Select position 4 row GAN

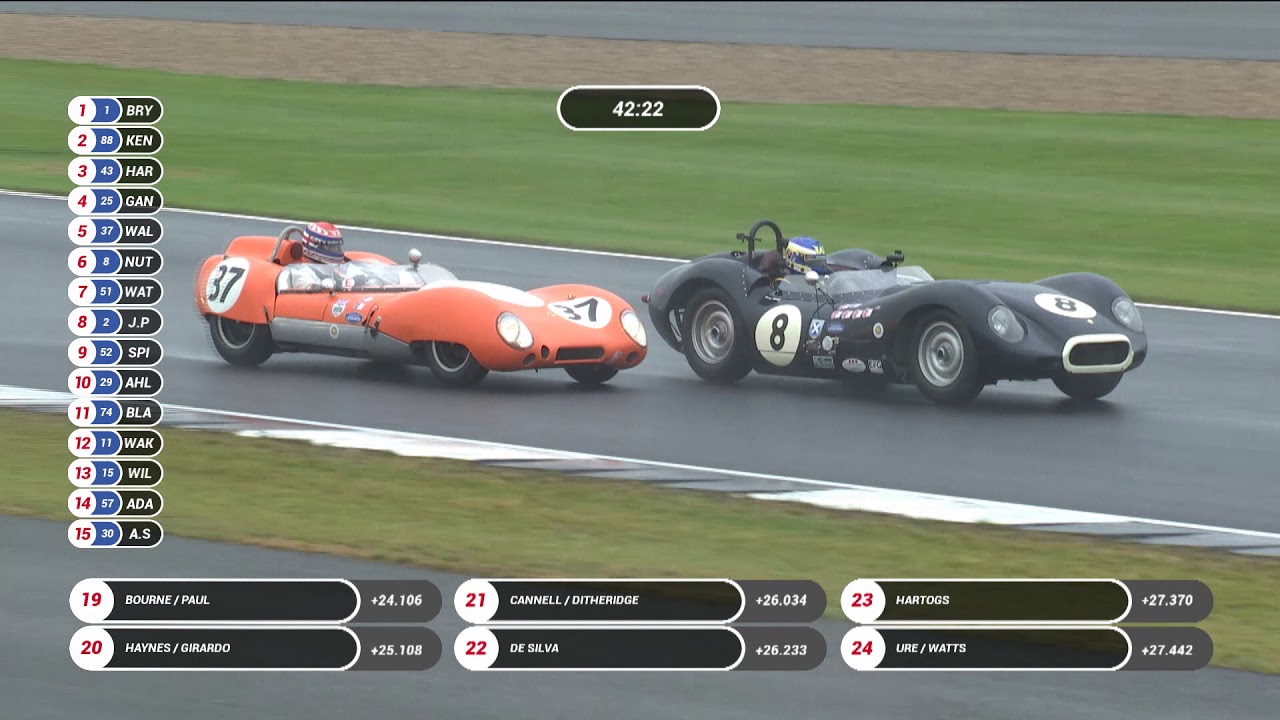click(115, 201)
